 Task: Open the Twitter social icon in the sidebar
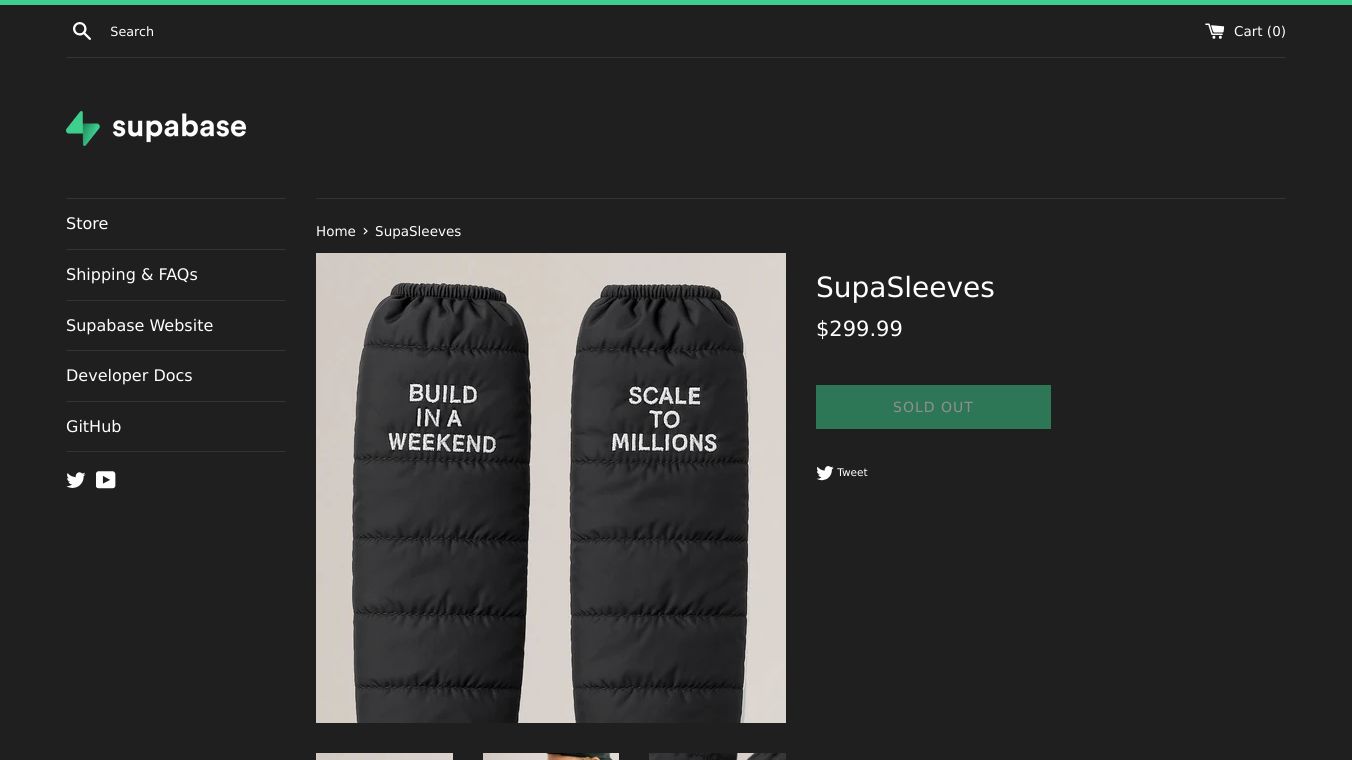click(76, 480)
